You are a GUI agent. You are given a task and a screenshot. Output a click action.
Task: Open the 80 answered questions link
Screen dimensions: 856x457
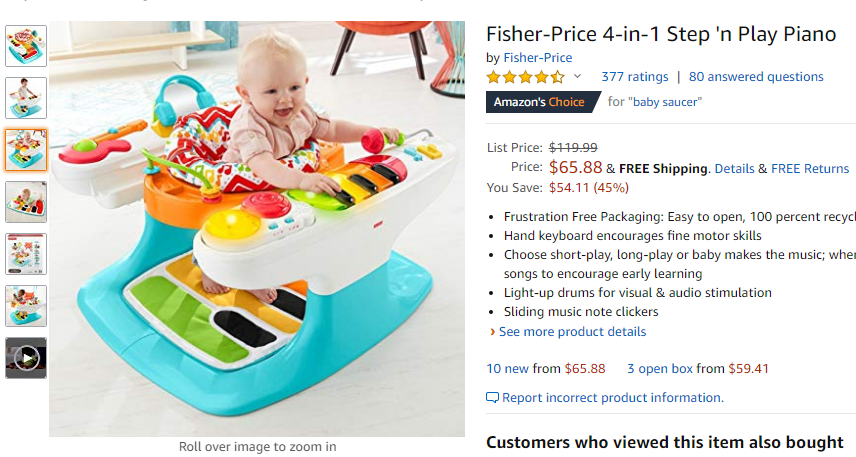pos(756,77)
